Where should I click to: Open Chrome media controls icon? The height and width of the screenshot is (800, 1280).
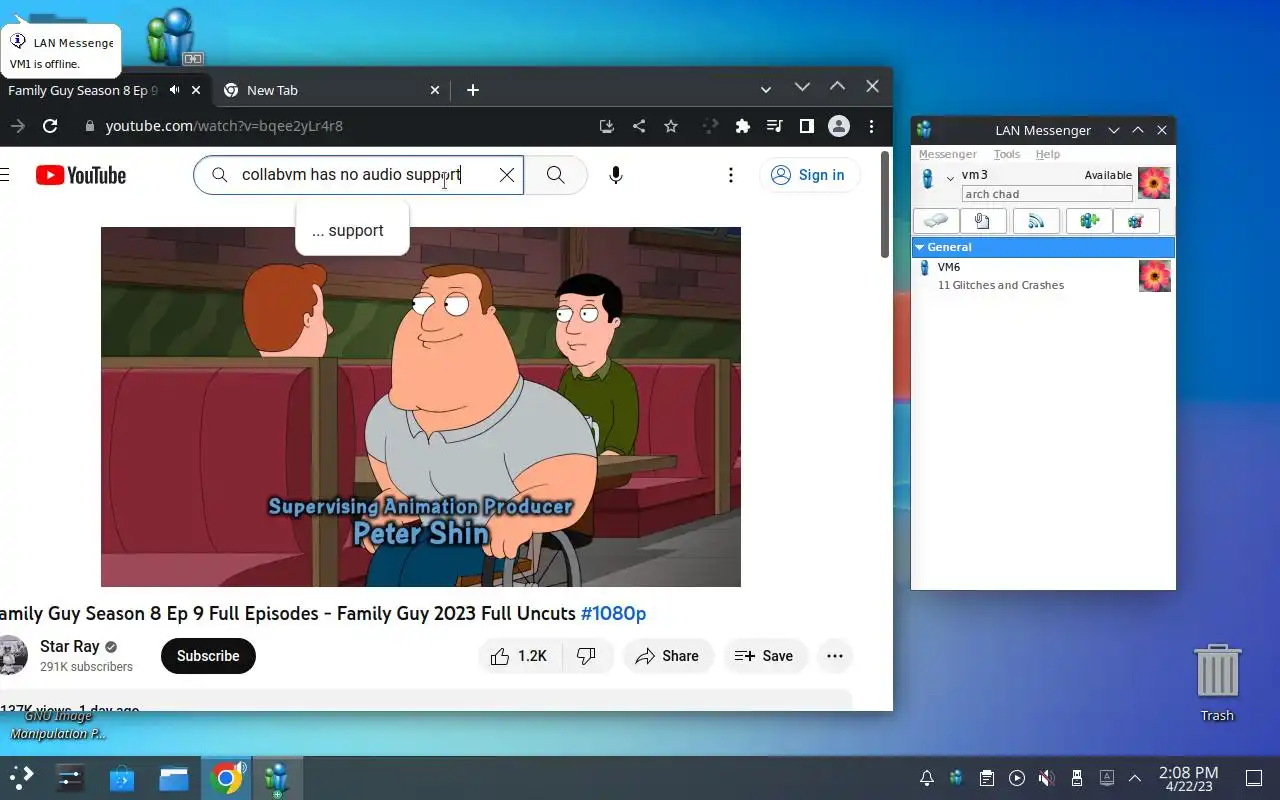pos(774,126)
